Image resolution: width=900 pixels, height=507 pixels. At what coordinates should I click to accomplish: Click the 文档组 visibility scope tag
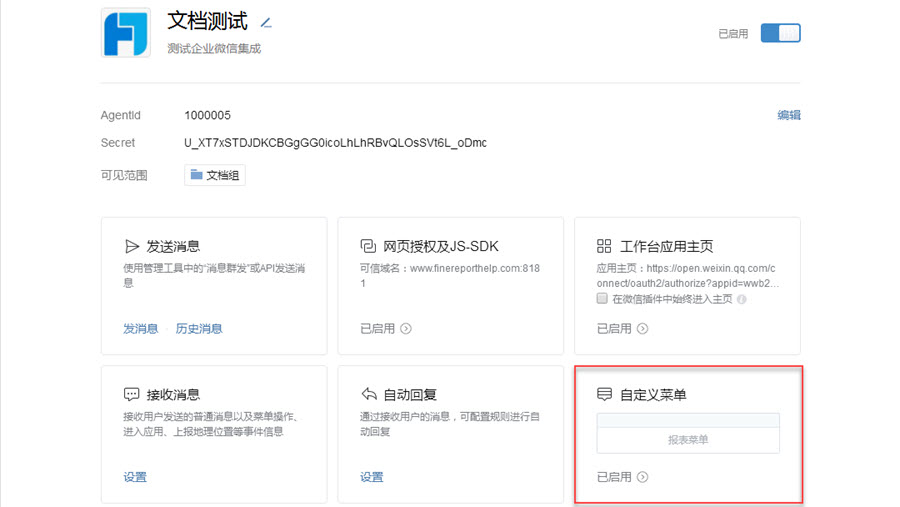pyautogui.click(x=215, y=175)
